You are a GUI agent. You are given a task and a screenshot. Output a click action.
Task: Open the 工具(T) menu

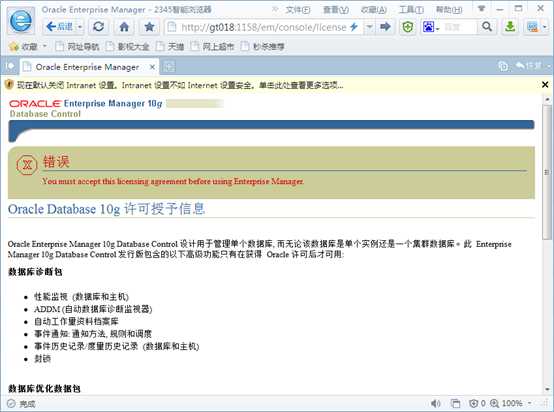tap(411, 10)
